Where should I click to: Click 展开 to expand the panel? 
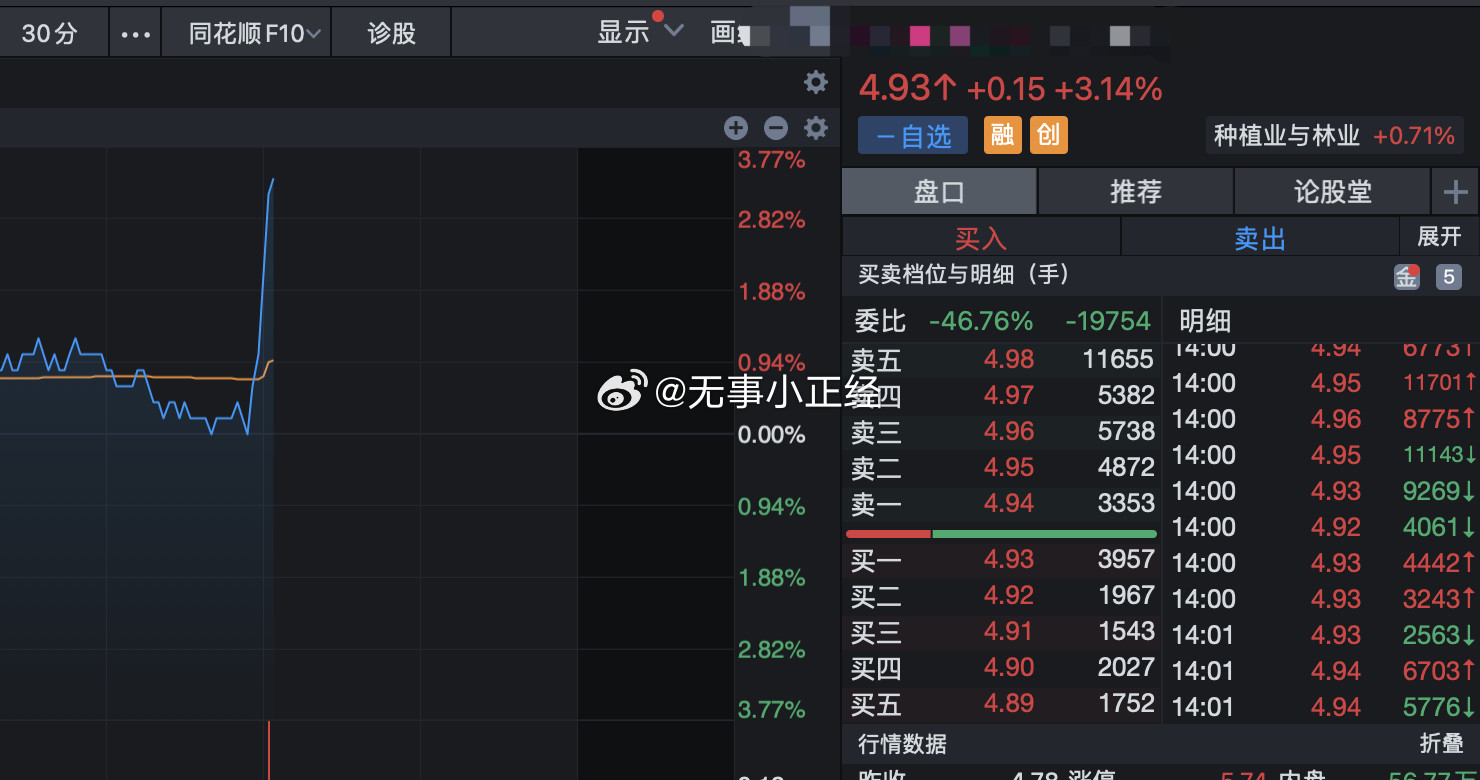tap(1440, 237)
